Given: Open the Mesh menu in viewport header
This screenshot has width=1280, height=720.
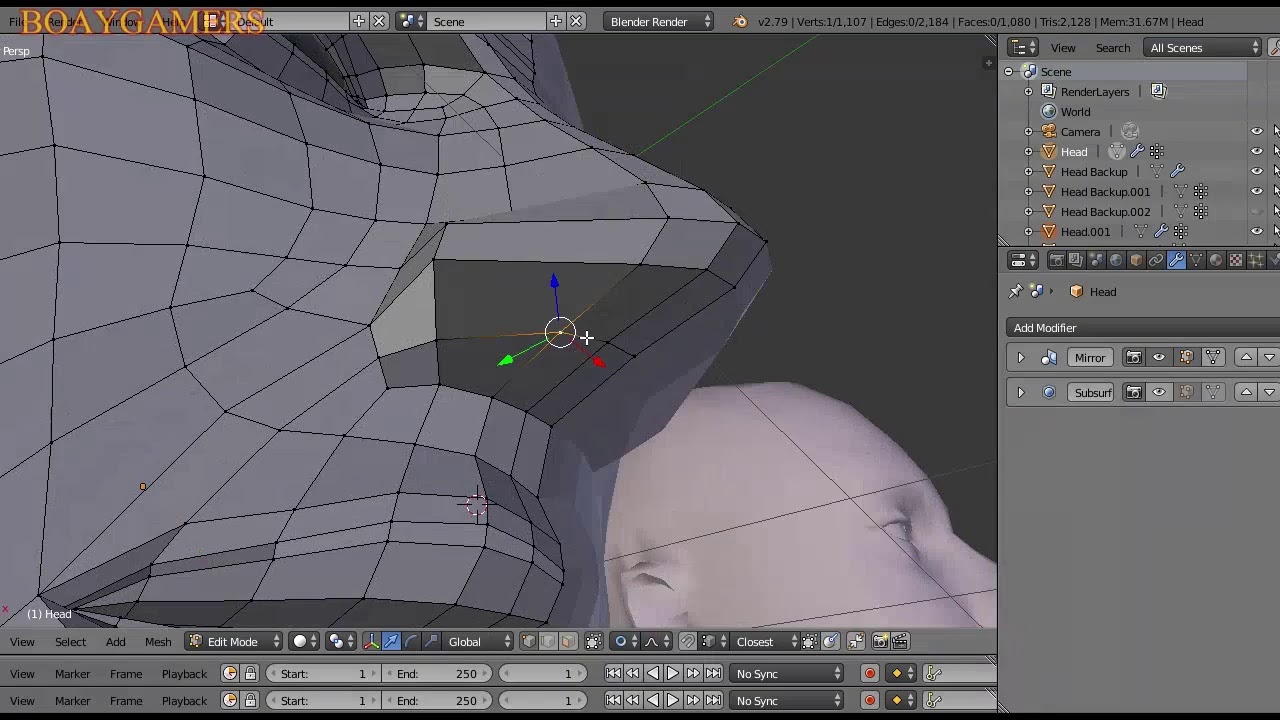Looking at the screenshot, I should [x=158, y=642].
